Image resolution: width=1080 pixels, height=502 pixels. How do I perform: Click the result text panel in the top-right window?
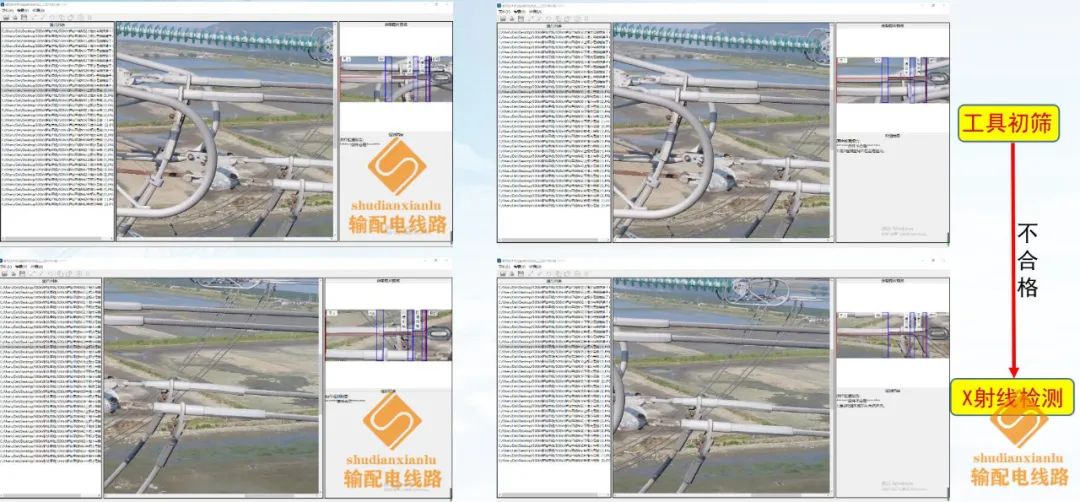pyautogui.click(x=893, y=186)
